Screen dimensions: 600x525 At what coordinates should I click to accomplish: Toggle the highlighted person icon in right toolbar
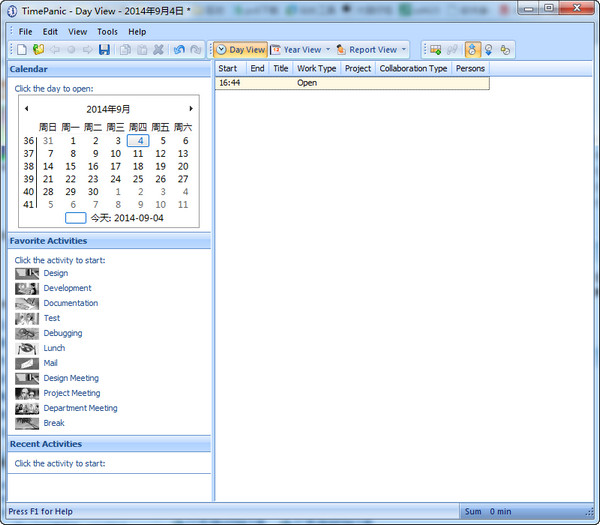point(473,50)
